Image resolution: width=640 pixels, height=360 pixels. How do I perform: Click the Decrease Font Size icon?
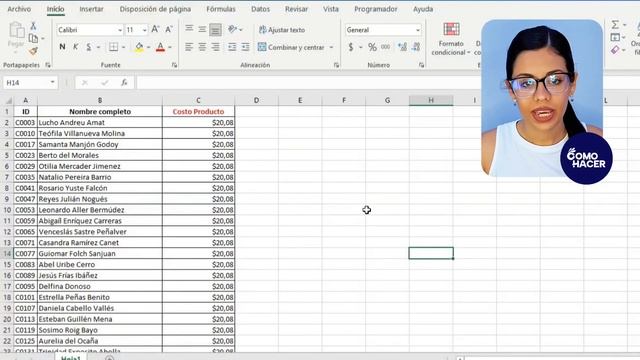pyautogui.click(x=169, y=29)
